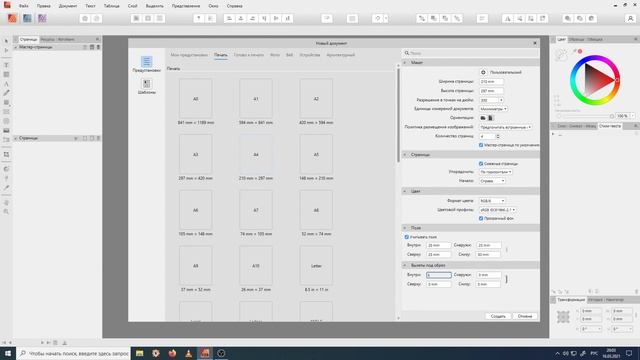Open File Explorer from taskbar
Viewport: 640px width, 360px height.
pos(140,353)
